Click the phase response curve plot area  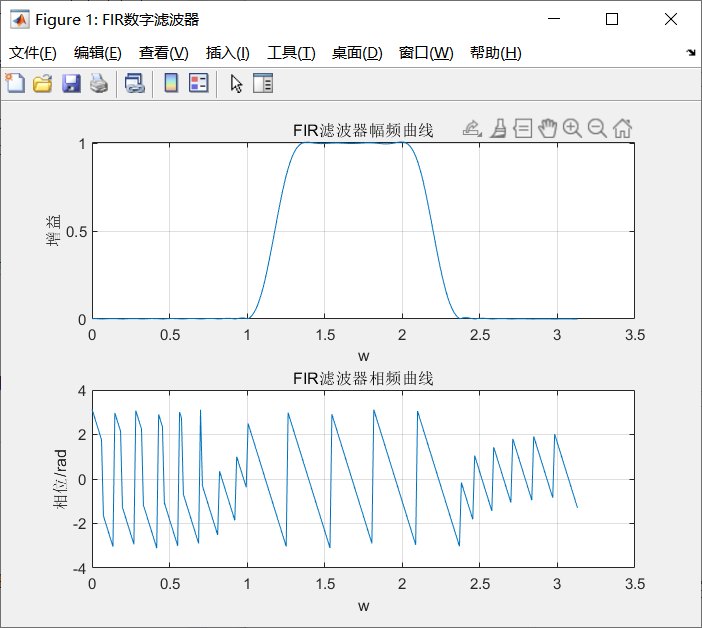[x=363, y=479]
